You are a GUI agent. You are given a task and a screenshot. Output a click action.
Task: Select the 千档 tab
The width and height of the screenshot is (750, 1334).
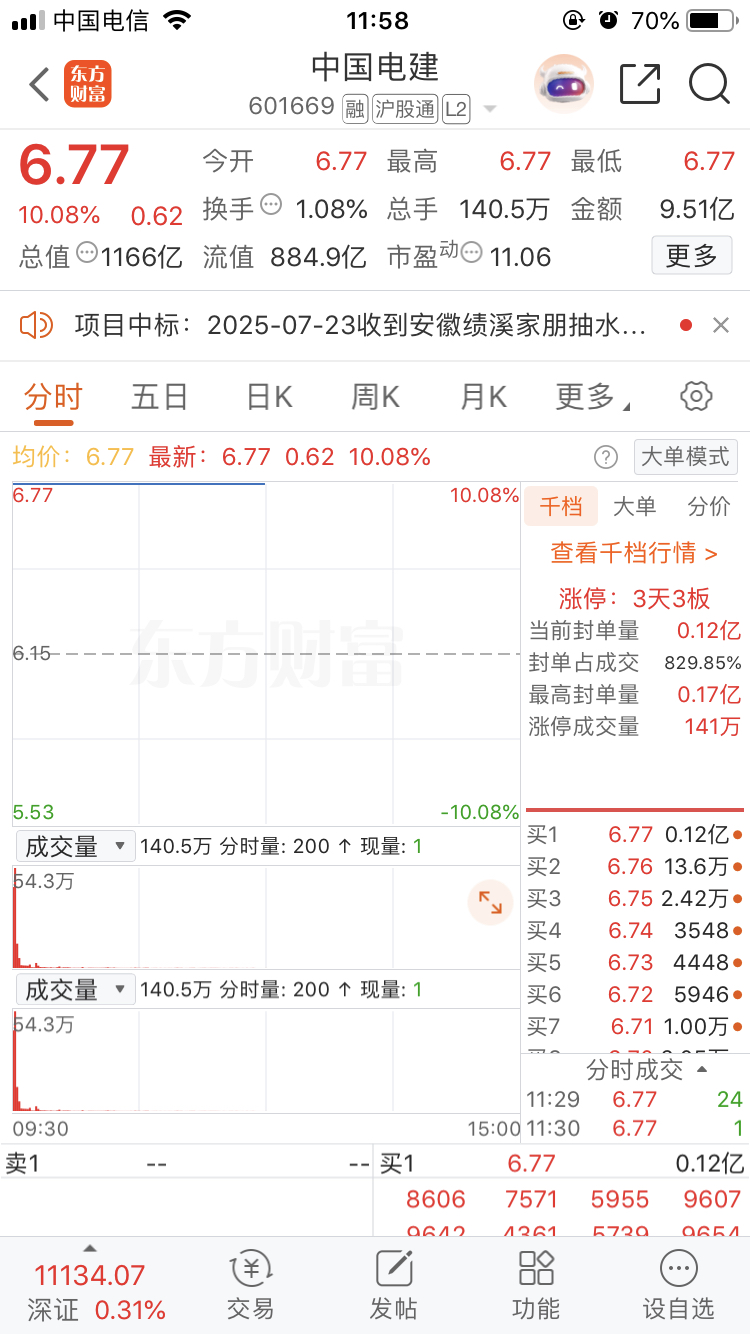(x=561, y=506)
